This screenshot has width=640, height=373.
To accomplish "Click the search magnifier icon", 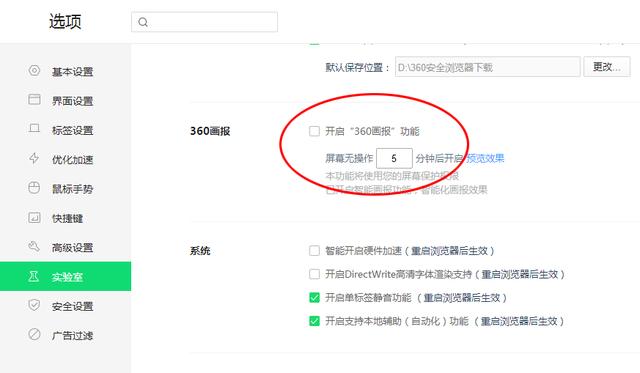I will [143, 22].
